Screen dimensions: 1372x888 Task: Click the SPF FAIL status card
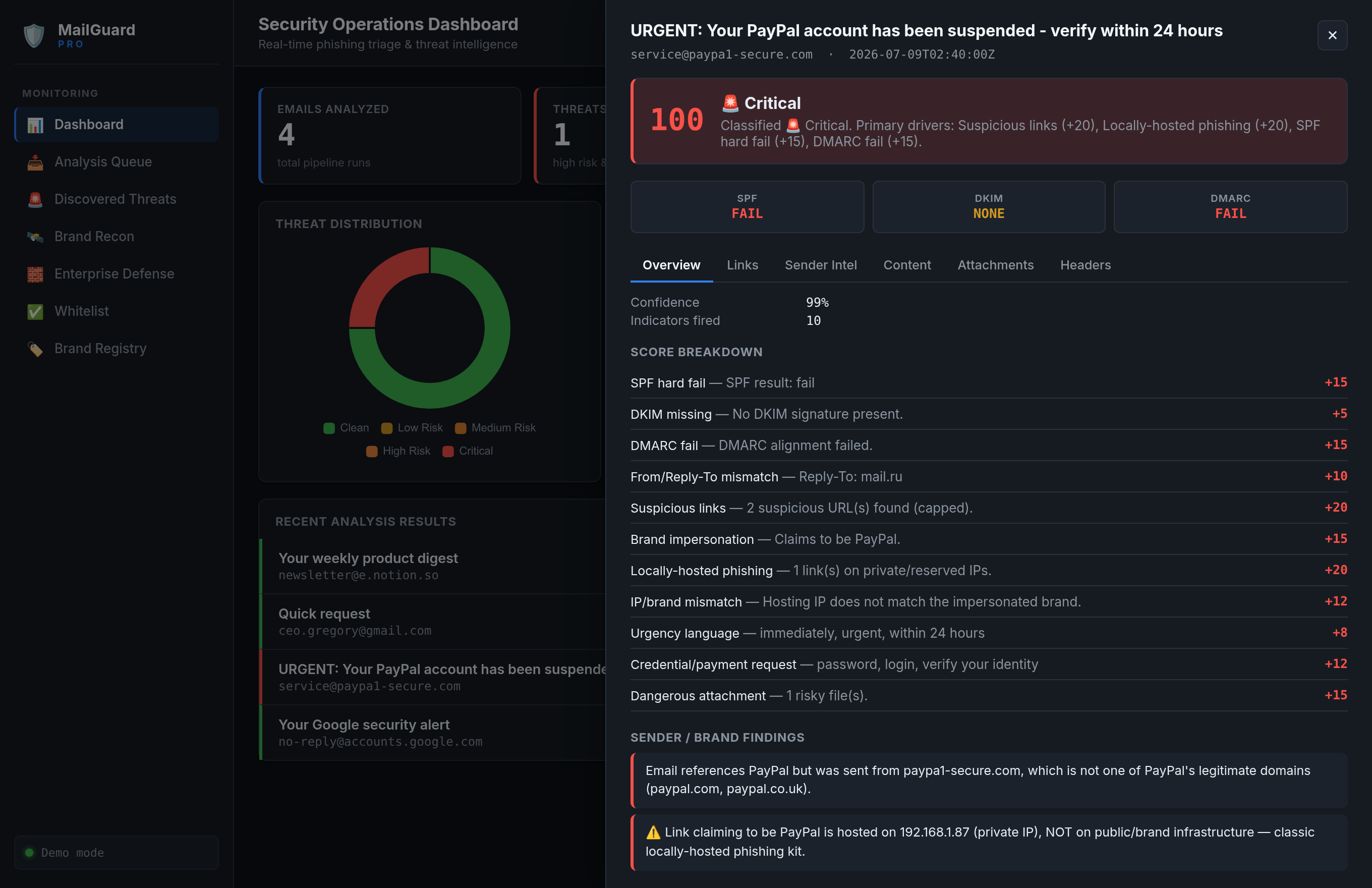click(x=747, y=206)
